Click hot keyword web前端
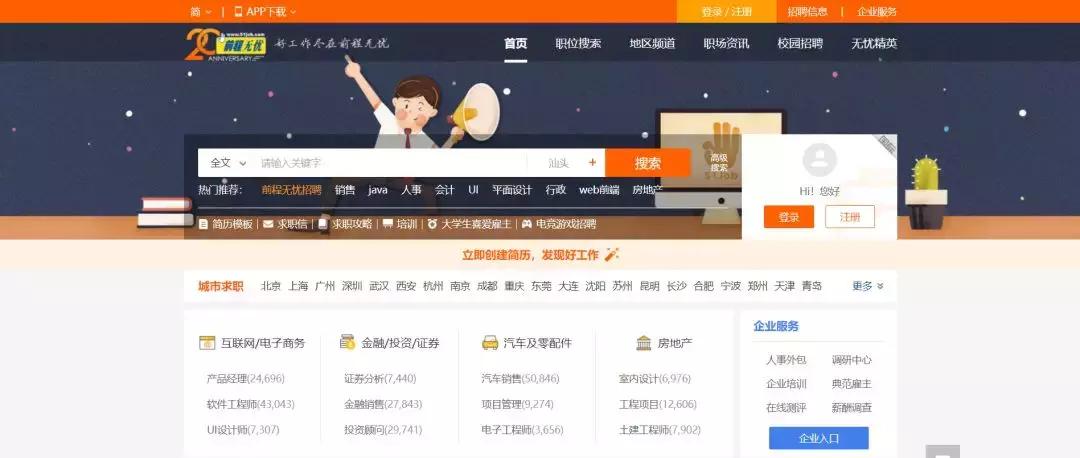Screen dimensions: 1080x458 point(599,190)
